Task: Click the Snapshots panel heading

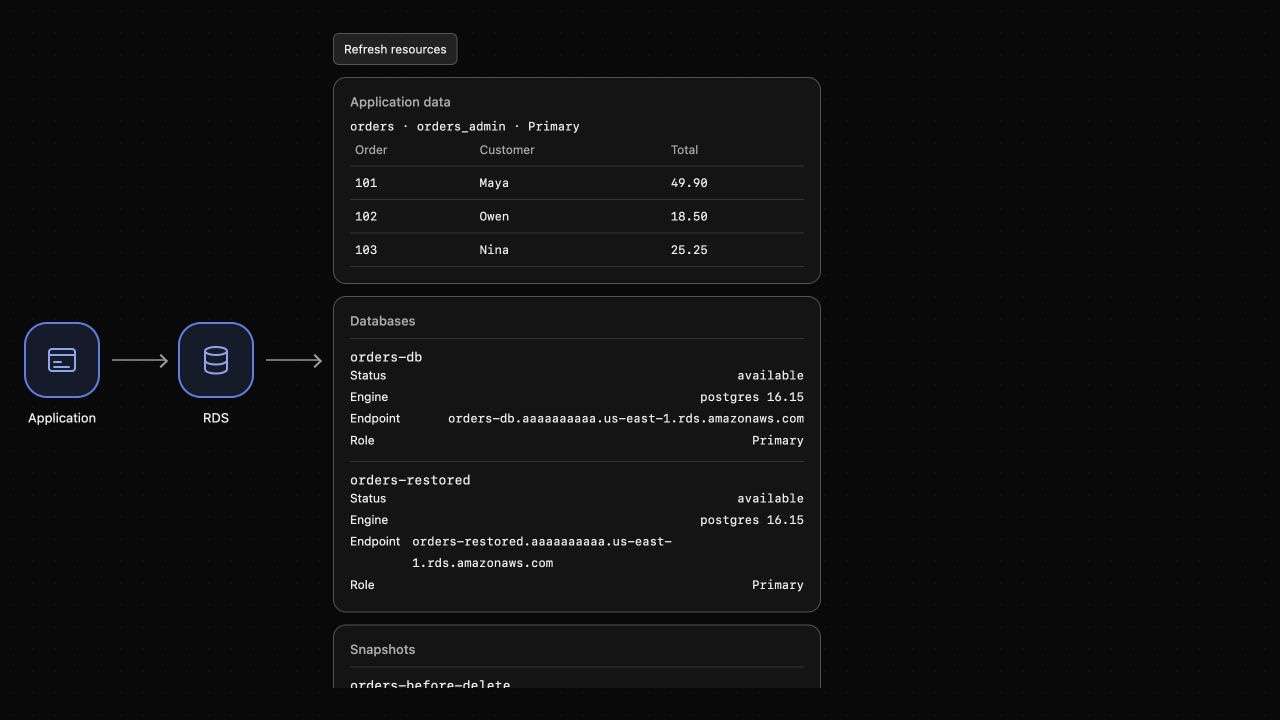Action: point(382,650)
